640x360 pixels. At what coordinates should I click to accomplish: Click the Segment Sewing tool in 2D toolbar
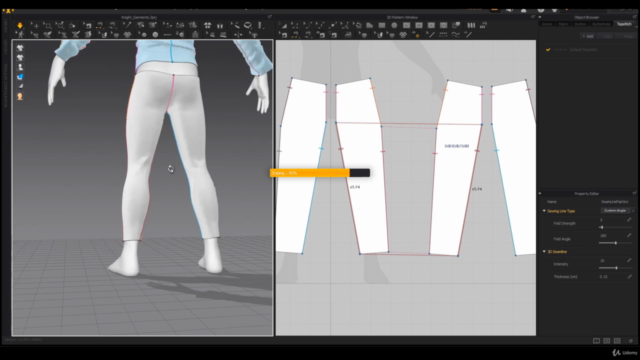coord(295,35)
